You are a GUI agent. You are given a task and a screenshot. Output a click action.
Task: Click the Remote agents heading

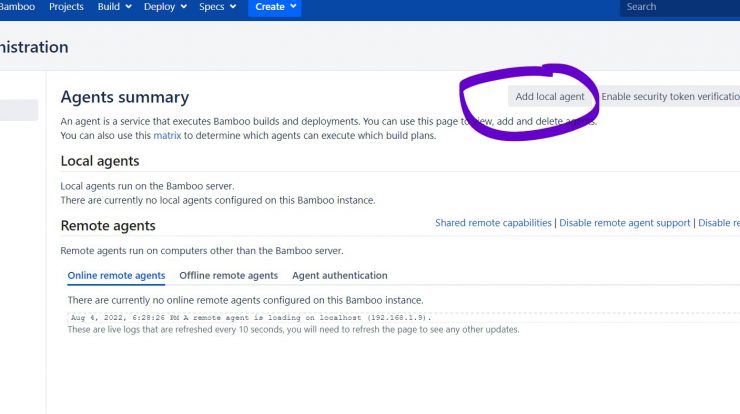(108, 226)
